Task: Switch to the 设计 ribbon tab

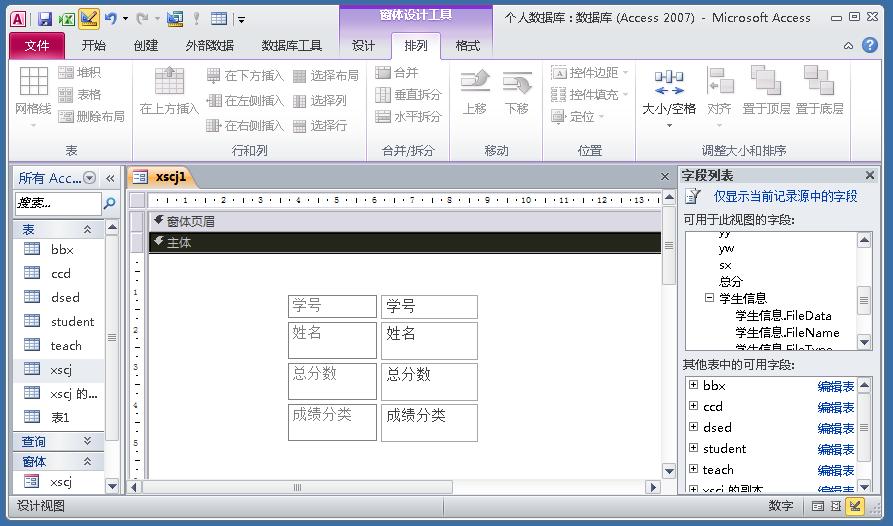Action: click(x=363, y=45)
